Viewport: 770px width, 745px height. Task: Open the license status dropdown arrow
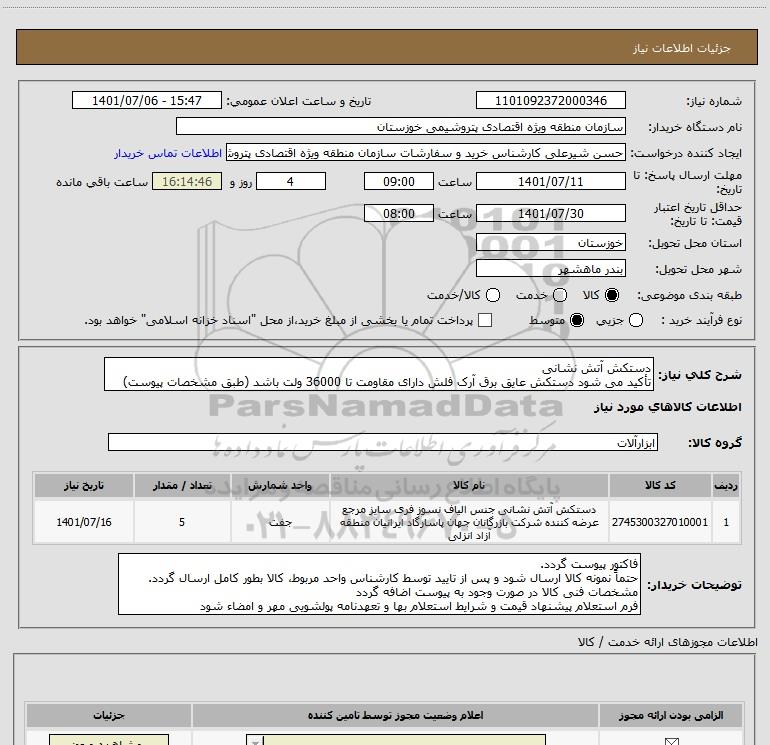point(255,741)
